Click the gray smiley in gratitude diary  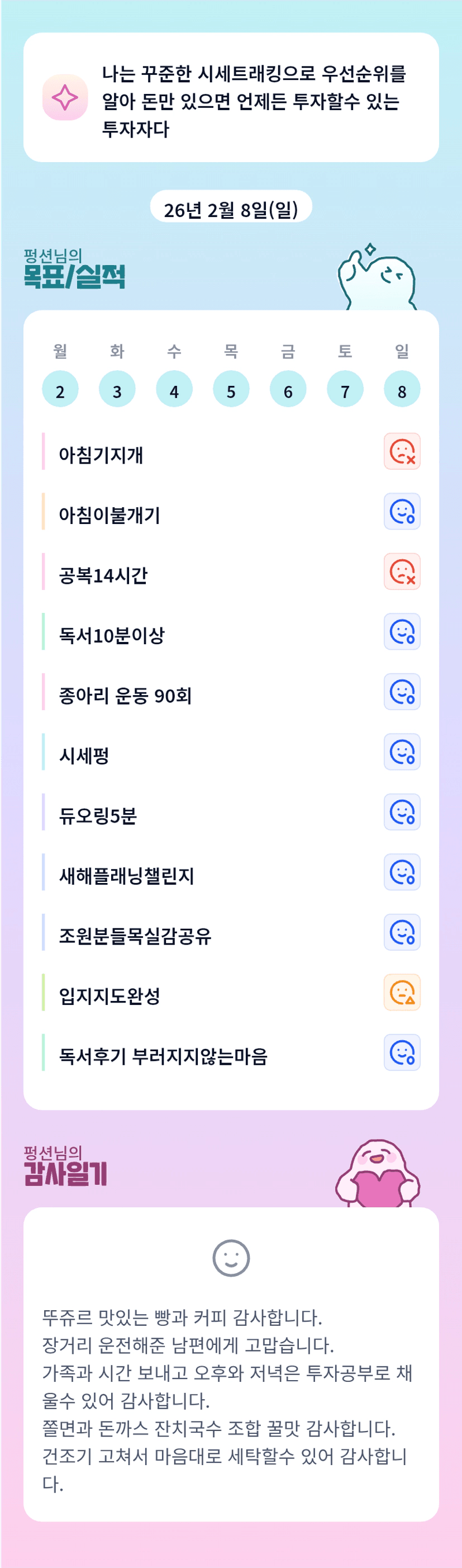click(x=231, y=1258)
